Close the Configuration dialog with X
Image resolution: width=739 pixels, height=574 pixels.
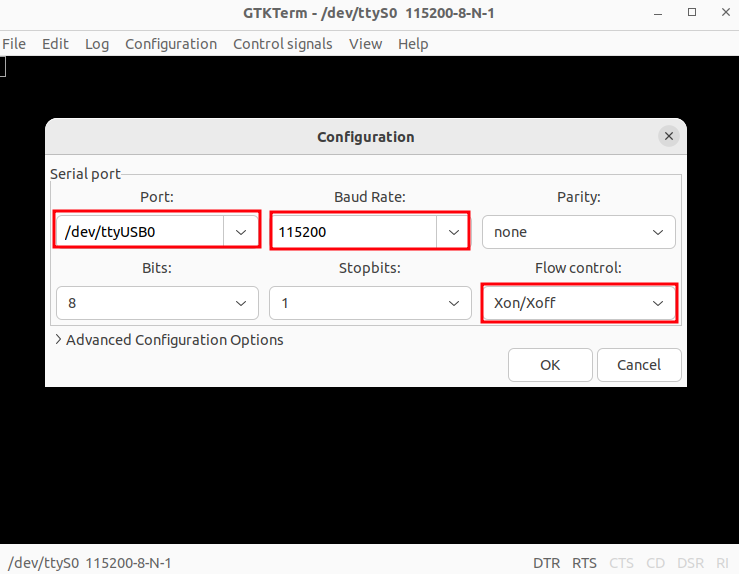pos(668,136)
